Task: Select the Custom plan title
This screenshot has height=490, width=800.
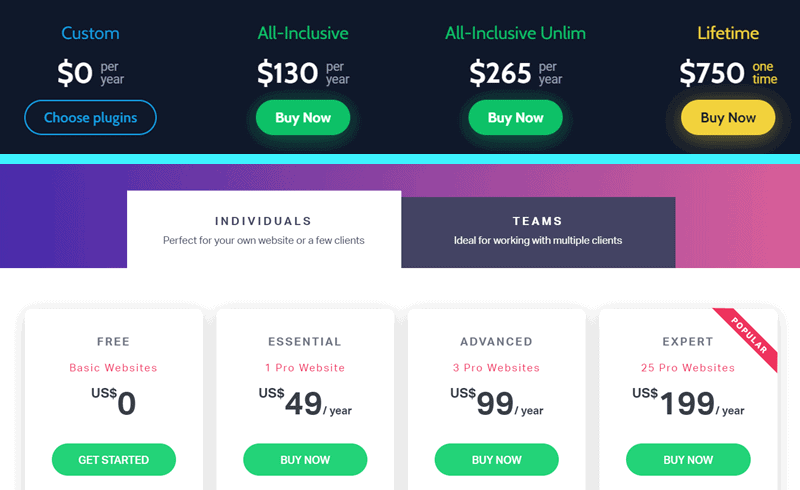Action: click(x=90, y=33)
